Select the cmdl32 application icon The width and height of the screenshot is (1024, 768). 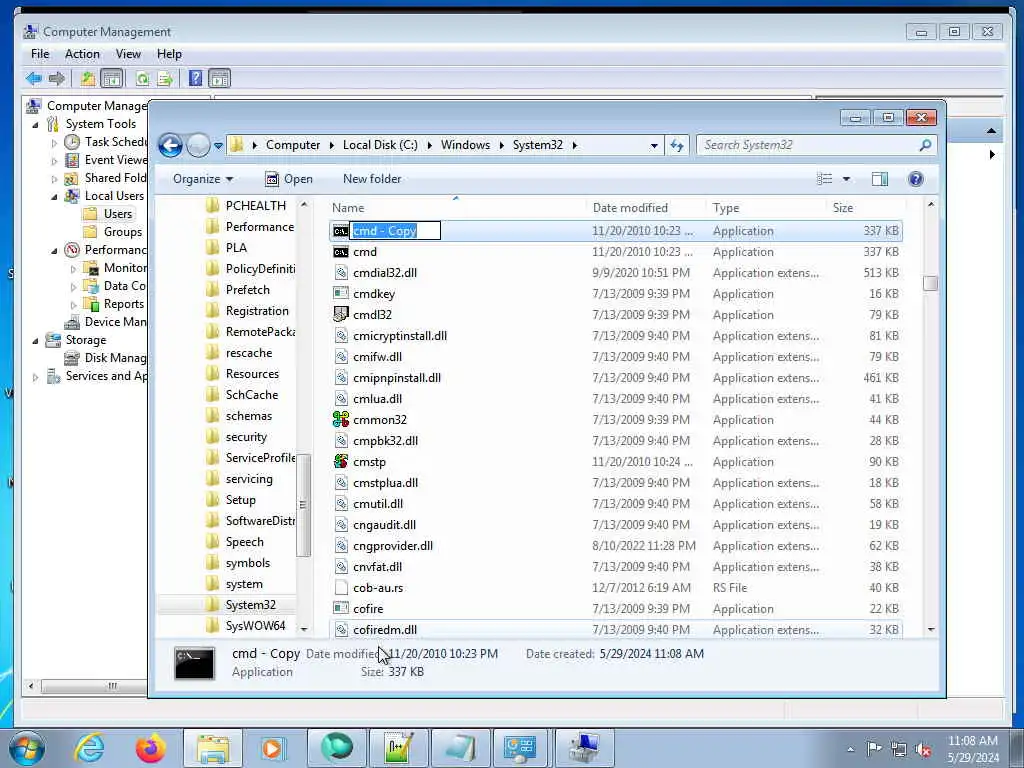(341, 314)
